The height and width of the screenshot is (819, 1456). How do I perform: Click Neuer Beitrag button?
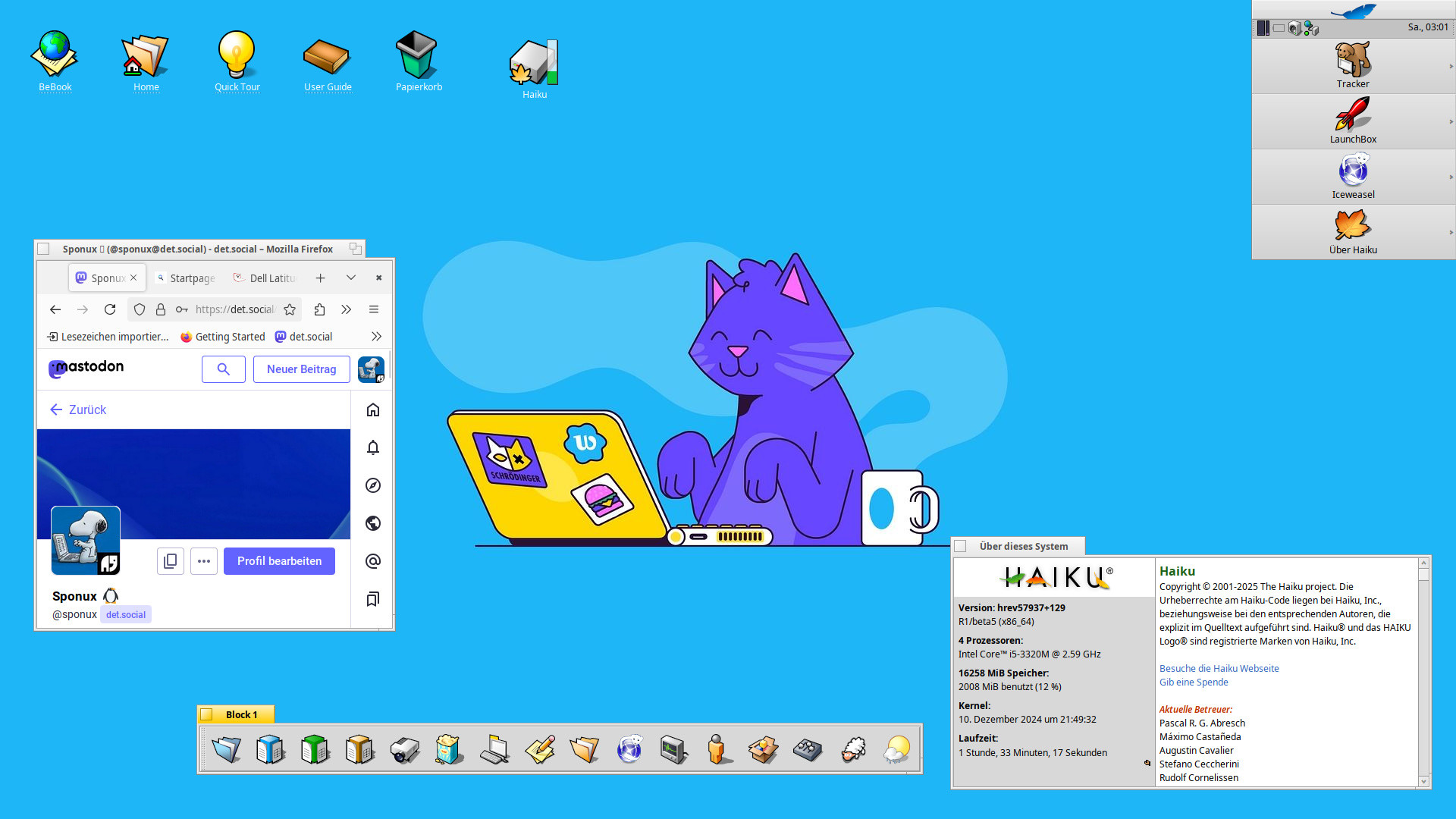tap(301, 369)
